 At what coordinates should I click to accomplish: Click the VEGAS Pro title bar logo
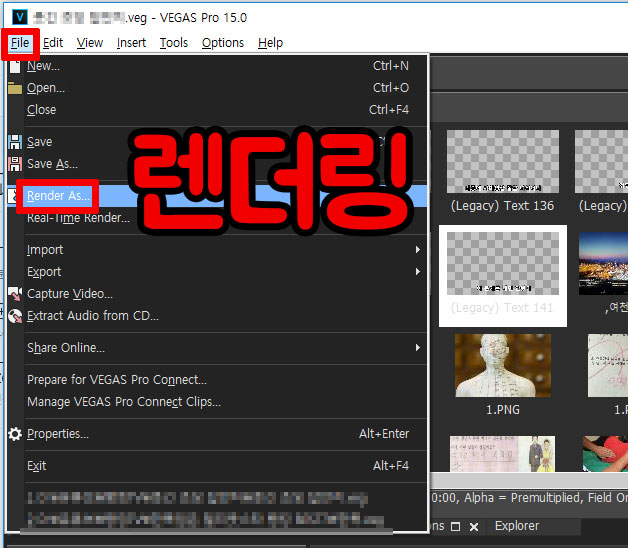point(19,17)
